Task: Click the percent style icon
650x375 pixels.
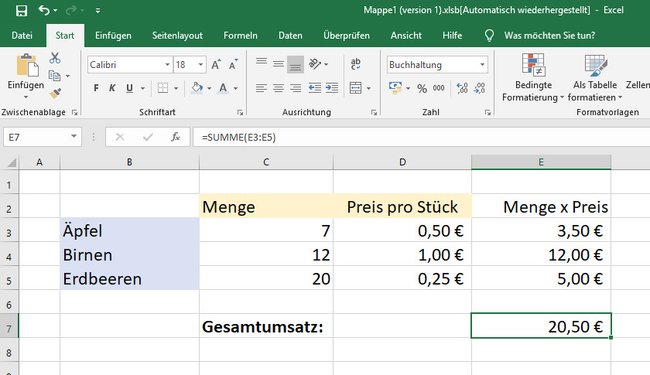Action: click(422, 88)
